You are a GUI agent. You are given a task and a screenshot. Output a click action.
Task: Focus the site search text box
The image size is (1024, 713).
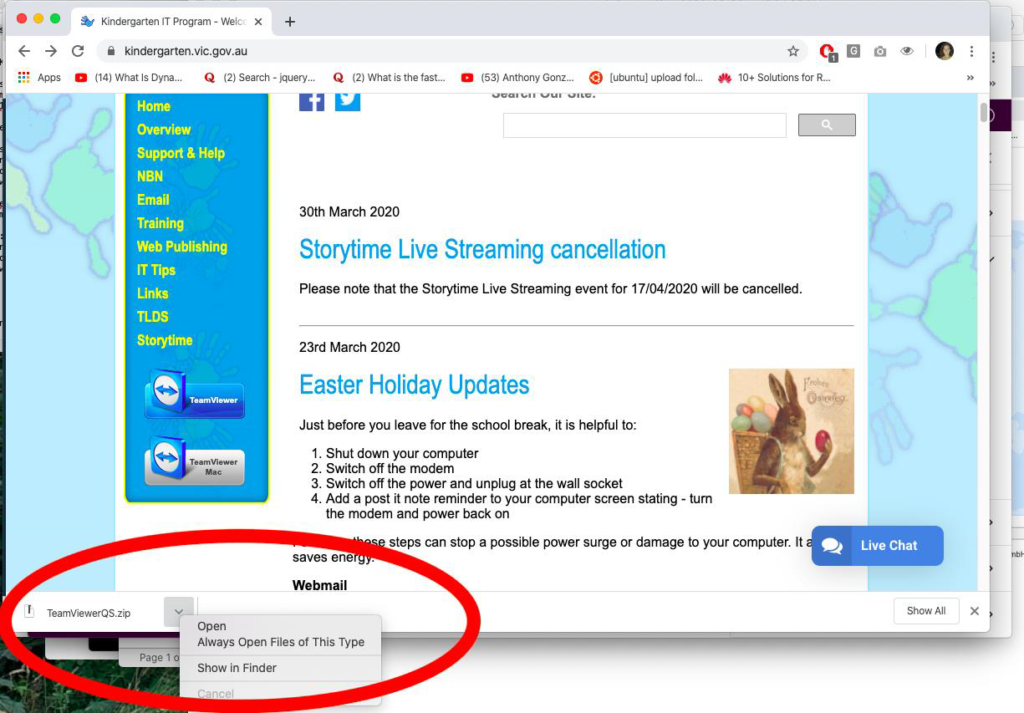pos(645,125)
